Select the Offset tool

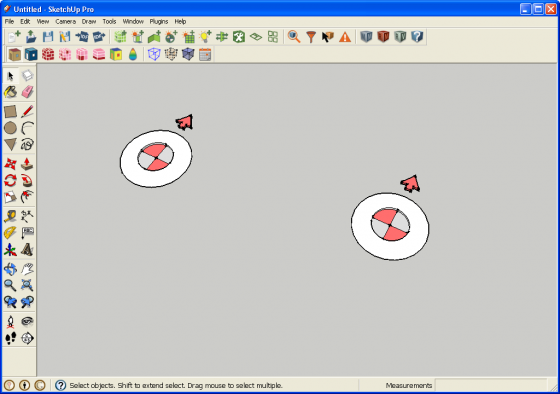pos(27,196)
